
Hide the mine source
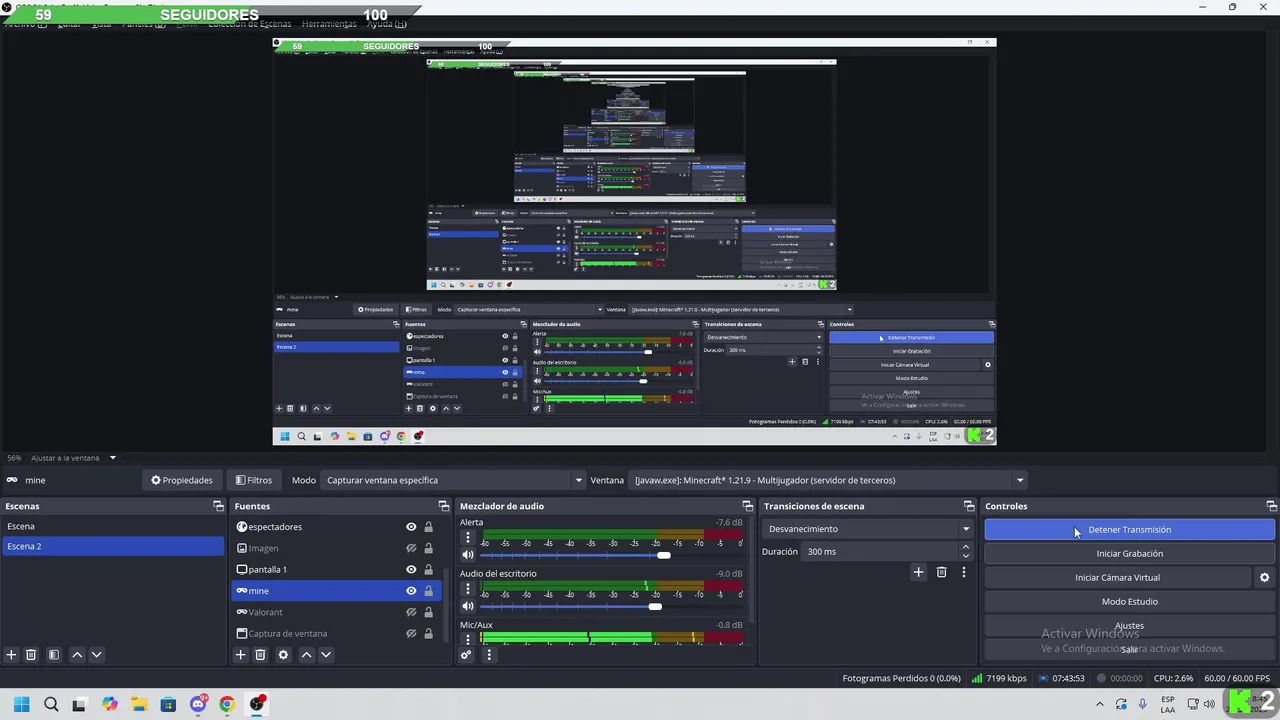(411, 591)
